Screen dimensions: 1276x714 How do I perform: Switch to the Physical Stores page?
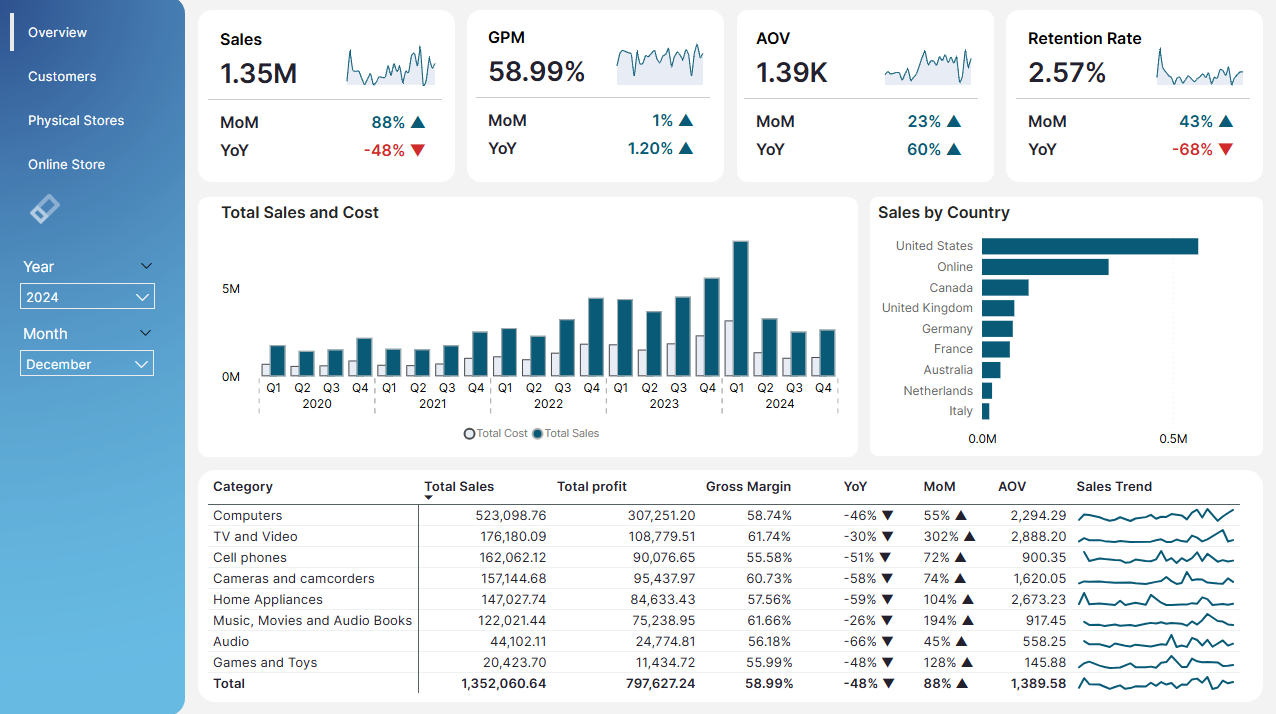tap(76, 120)
